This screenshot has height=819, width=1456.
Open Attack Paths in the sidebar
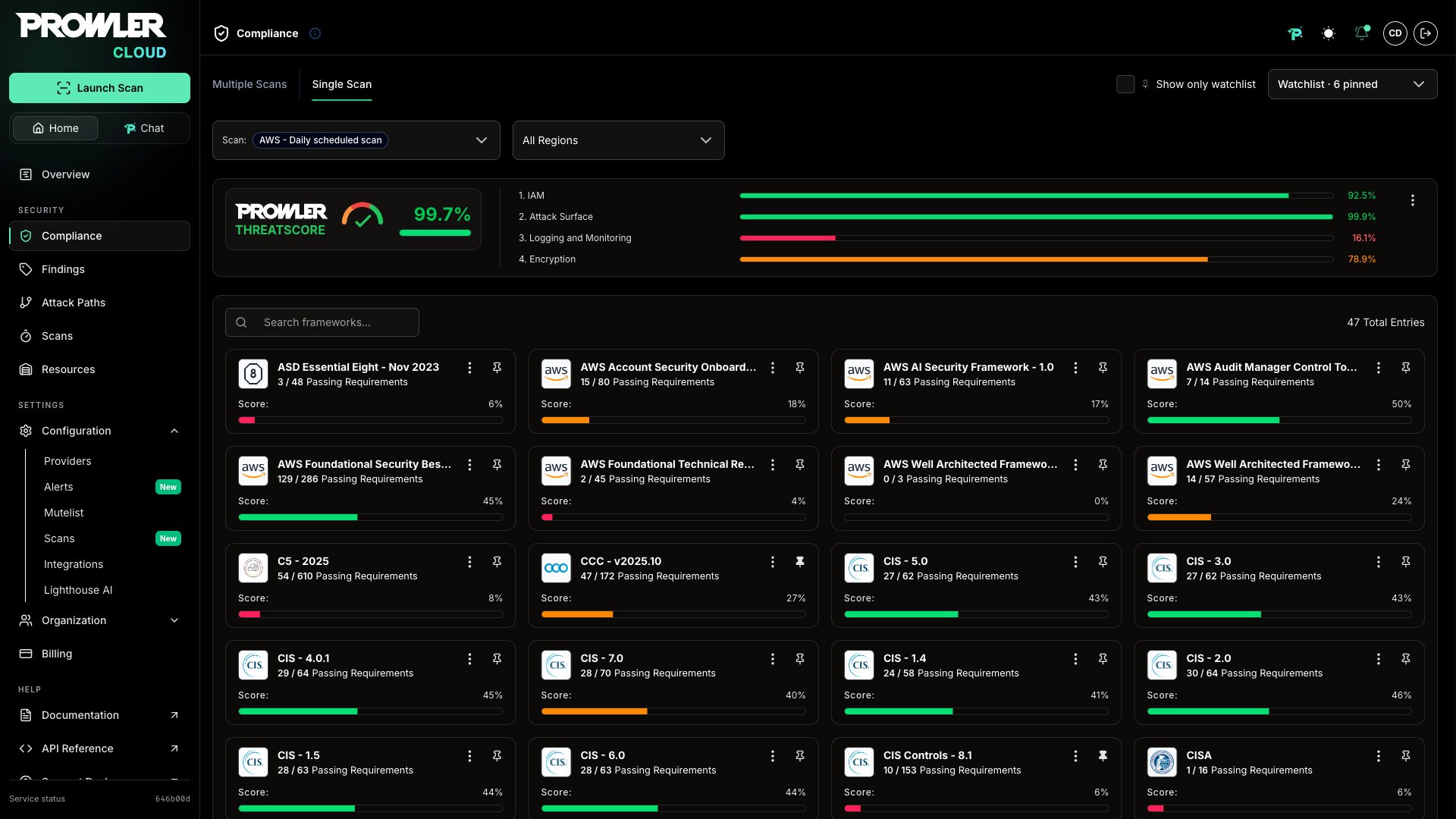click(99, 303)
